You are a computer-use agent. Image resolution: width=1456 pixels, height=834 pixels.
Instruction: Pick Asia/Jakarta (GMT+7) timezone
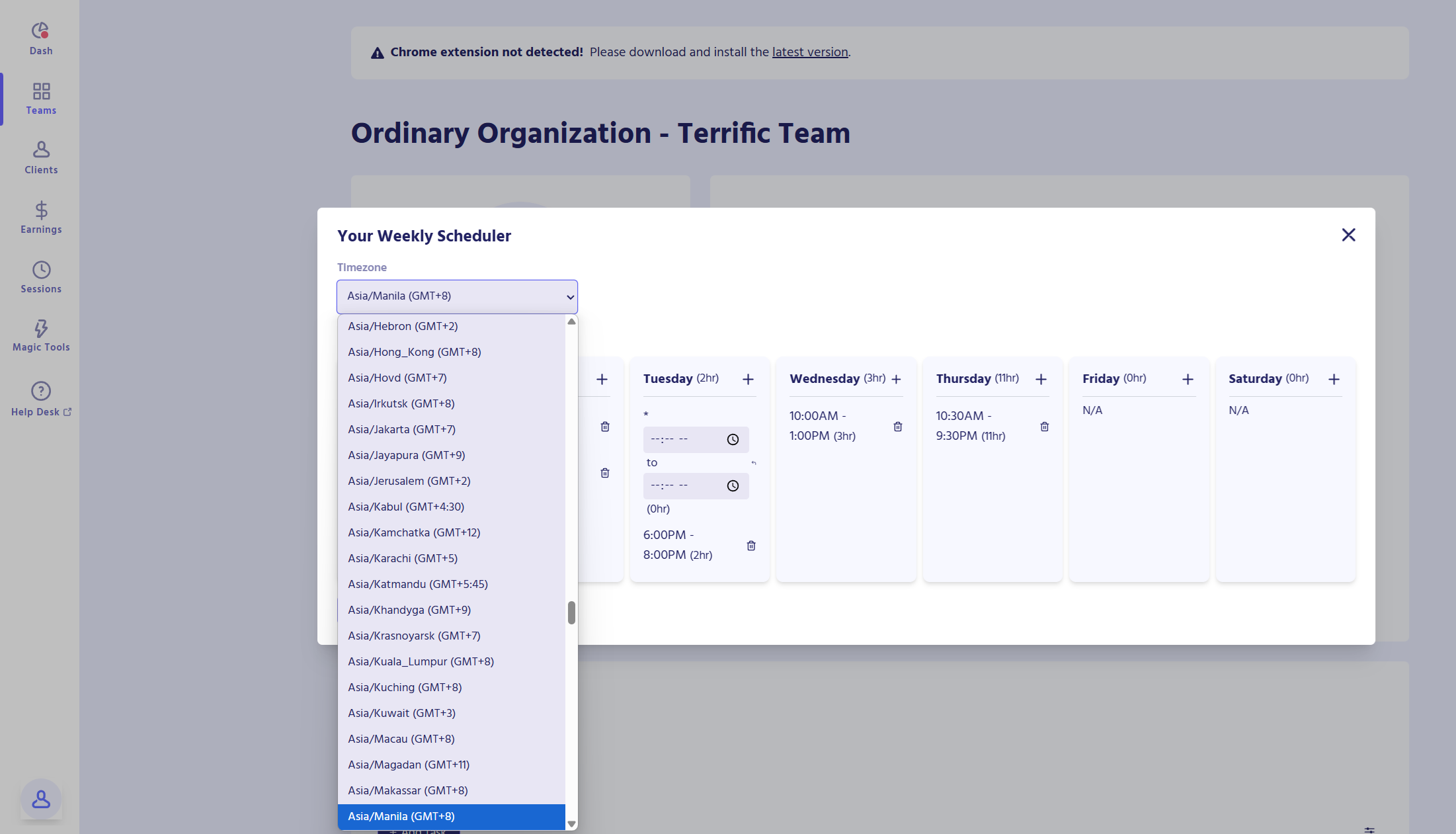coord(401,429)
